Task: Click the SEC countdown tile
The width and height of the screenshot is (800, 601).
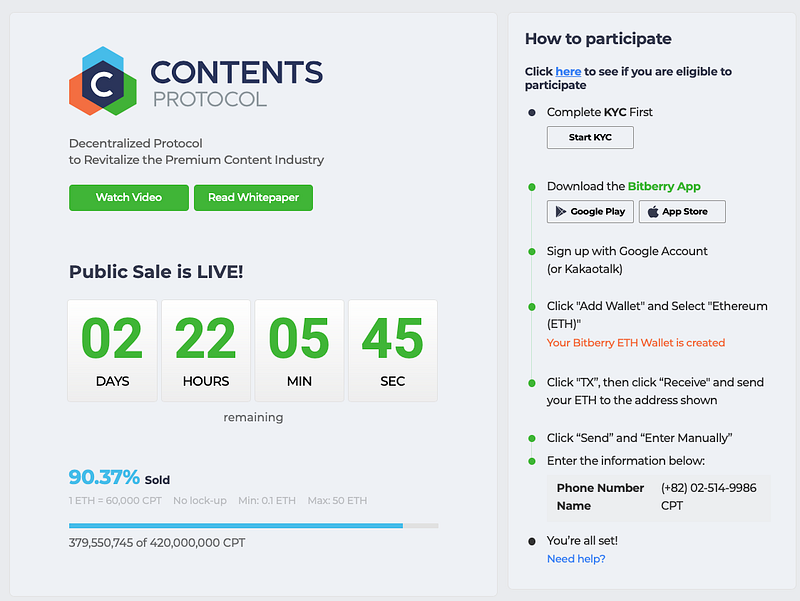Action: (392, 350)
